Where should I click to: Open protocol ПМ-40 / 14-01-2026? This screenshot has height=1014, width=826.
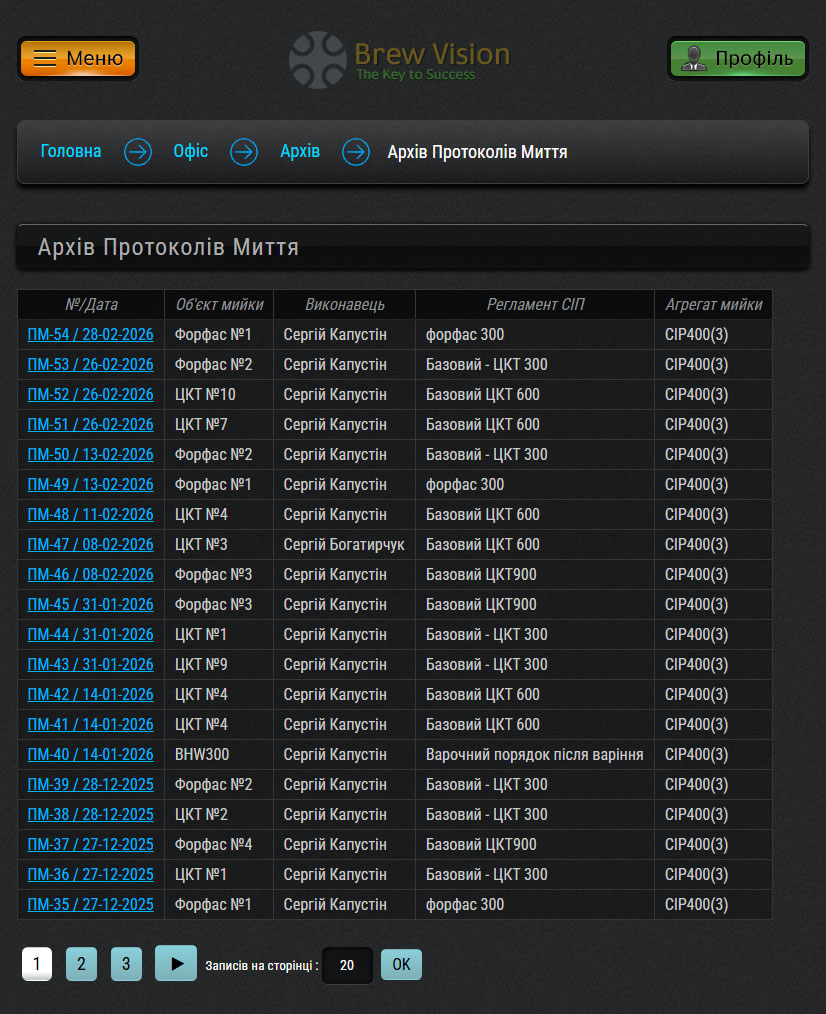[91, 755]
